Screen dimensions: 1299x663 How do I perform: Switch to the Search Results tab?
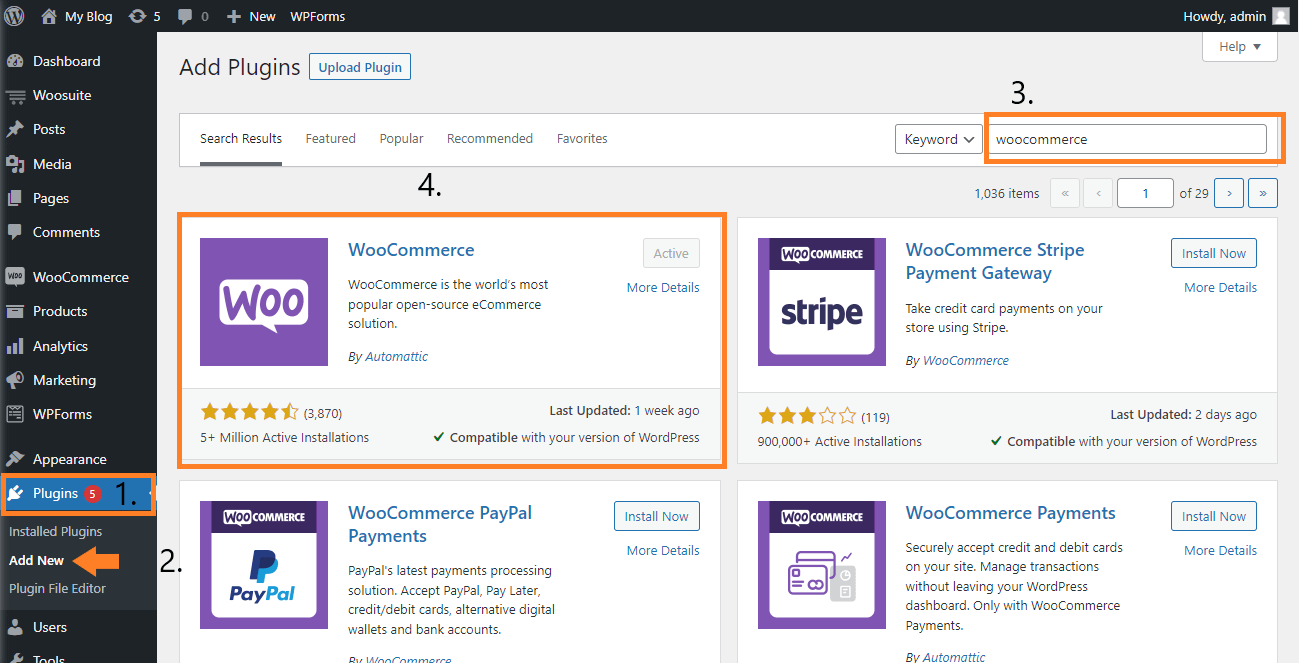click(x=241, y=139)
